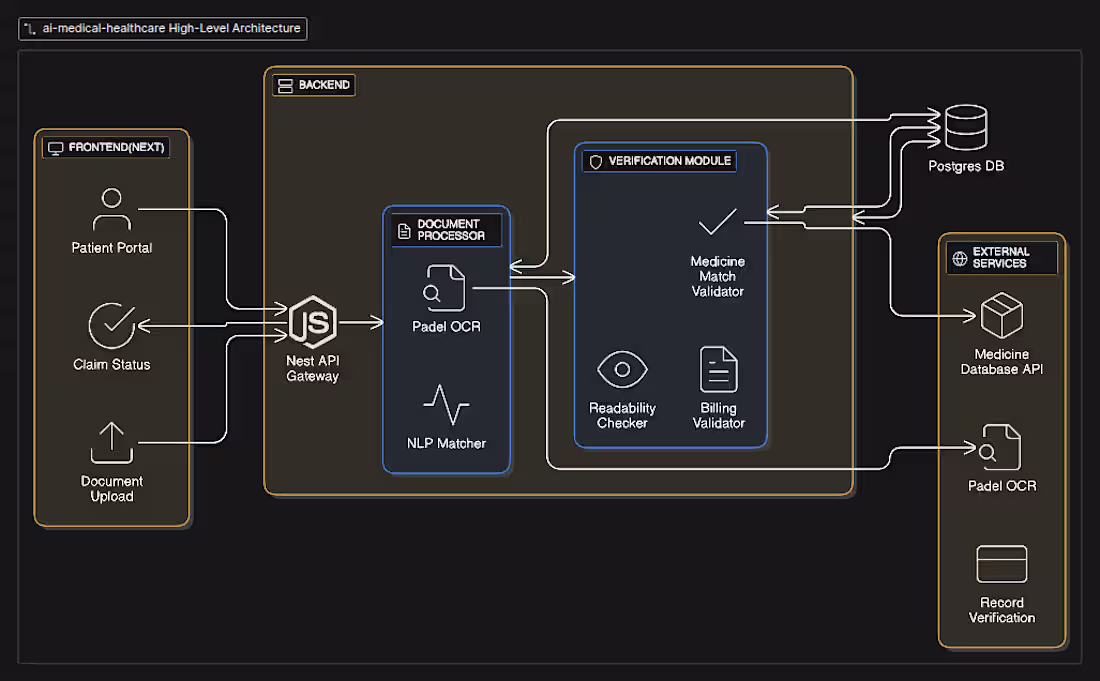Click the globe icon in External Services header
1100x681 pixels.
click(960, 258)
